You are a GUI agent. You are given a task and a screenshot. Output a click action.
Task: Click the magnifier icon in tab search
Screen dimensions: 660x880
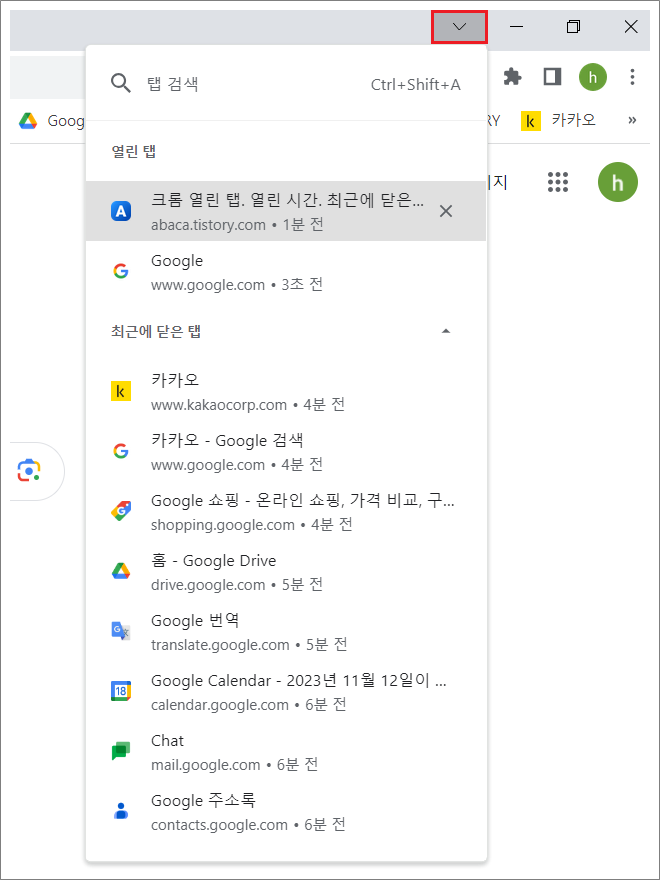pos(121,84)
